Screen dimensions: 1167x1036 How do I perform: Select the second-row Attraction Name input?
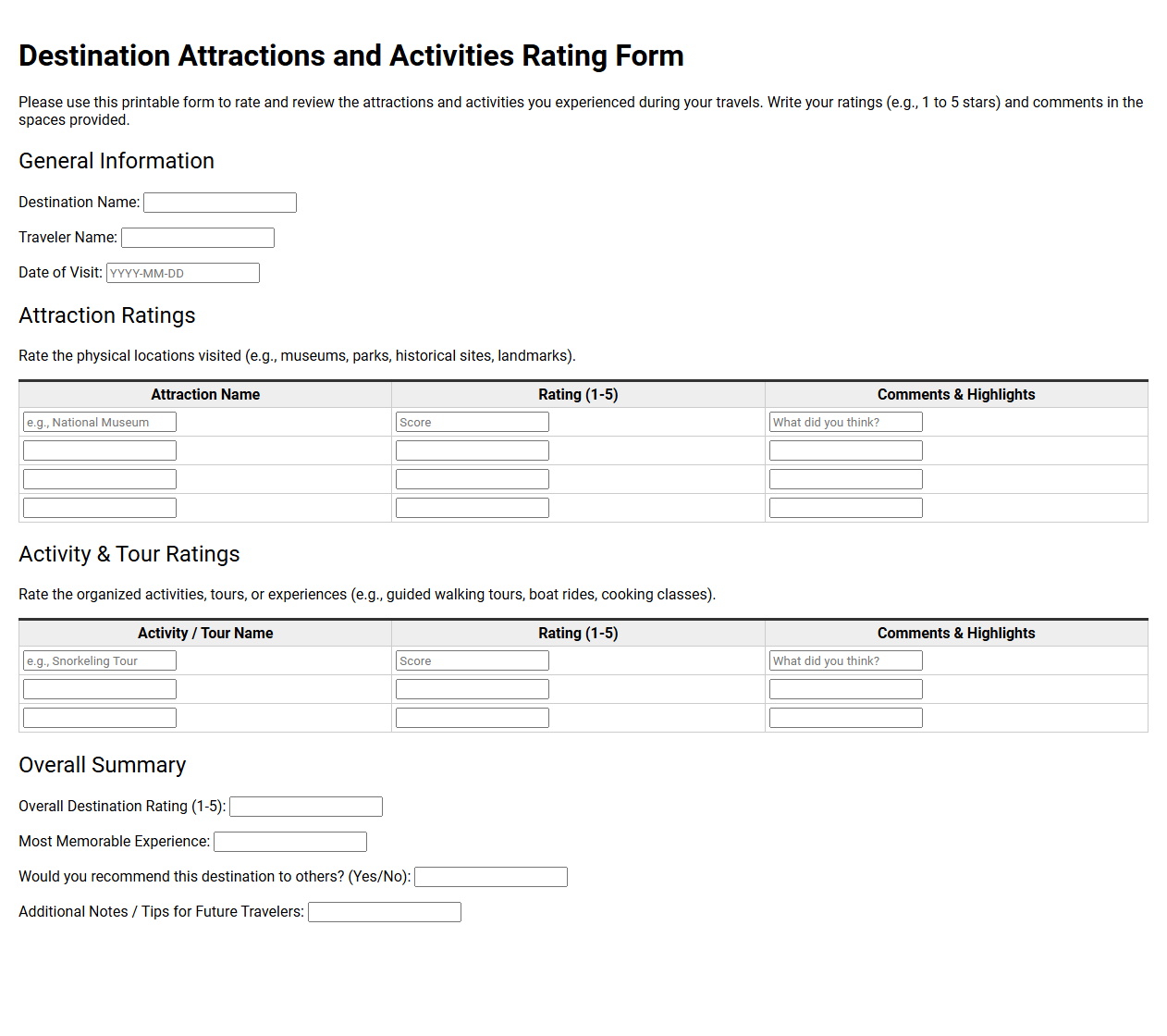click(x=100, y=450)
